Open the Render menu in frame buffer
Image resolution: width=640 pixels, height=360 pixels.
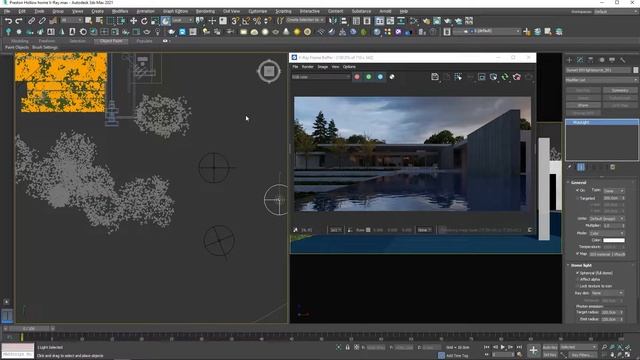point(307,67)
